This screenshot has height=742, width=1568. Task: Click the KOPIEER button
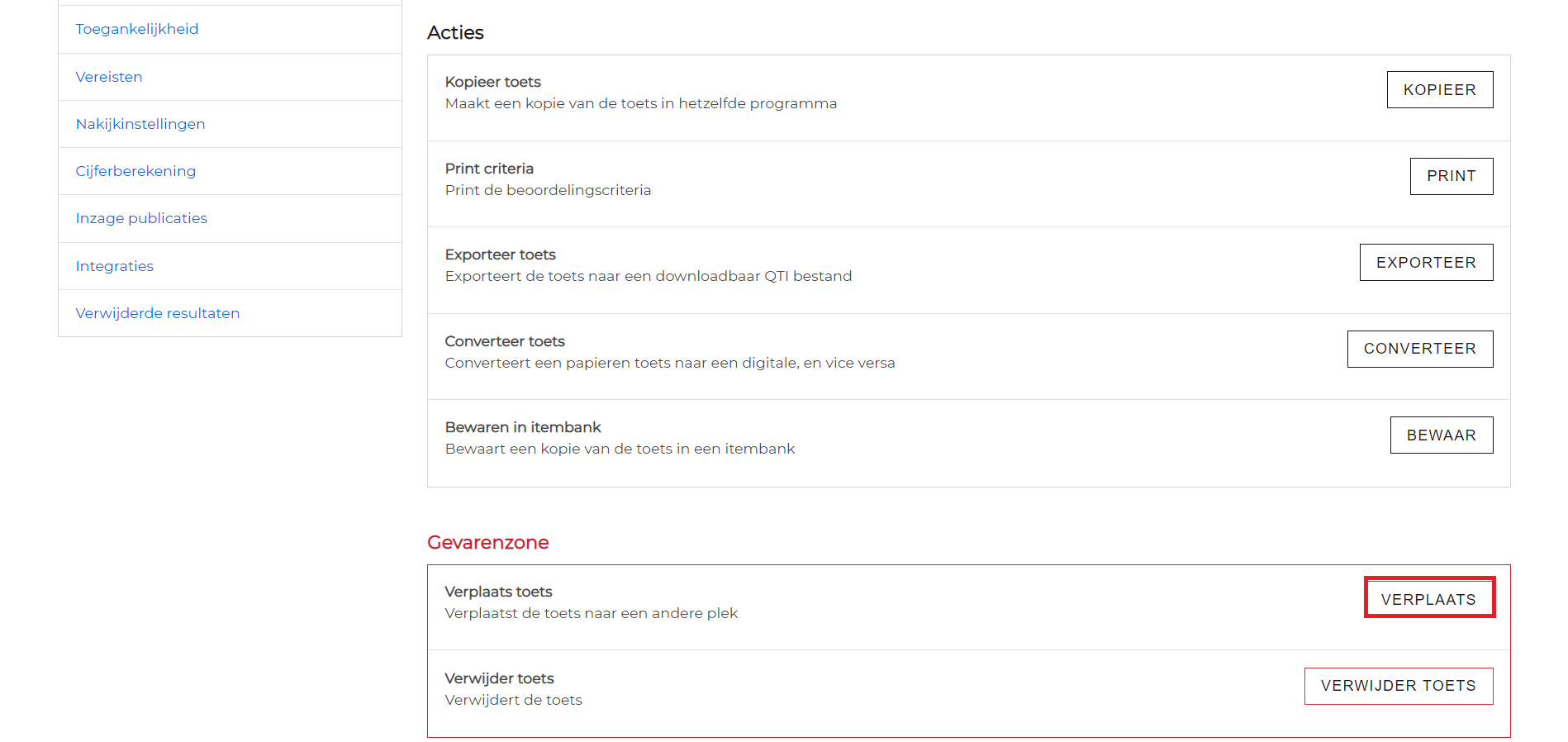click(1439, 89)
